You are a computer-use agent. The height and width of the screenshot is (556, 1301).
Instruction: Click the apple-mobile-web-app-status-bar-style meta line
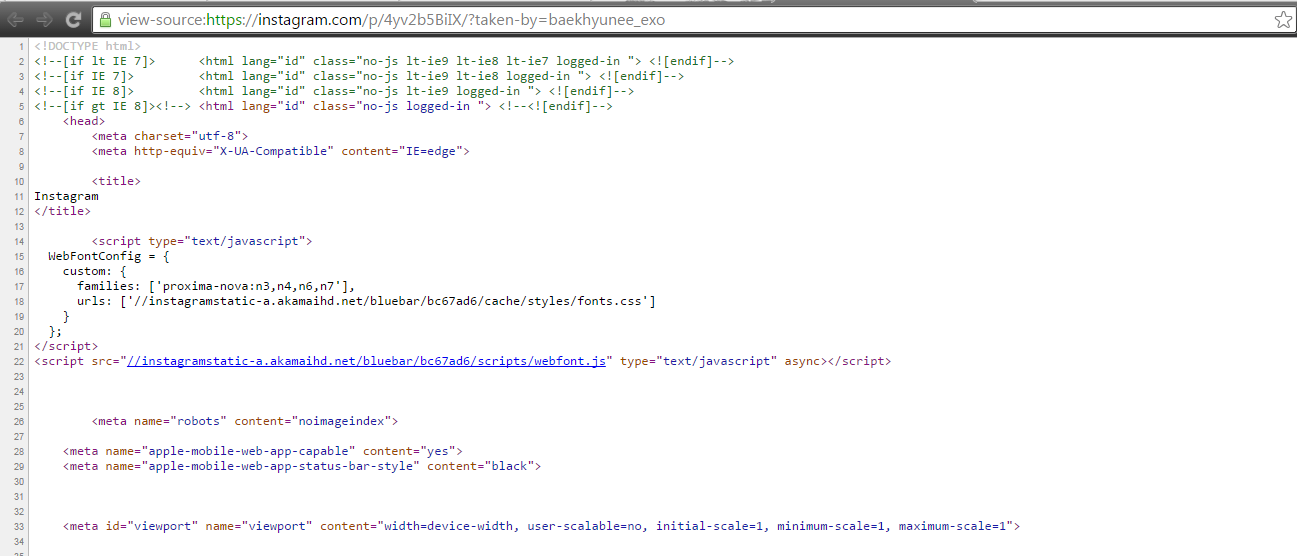[302, 466]
